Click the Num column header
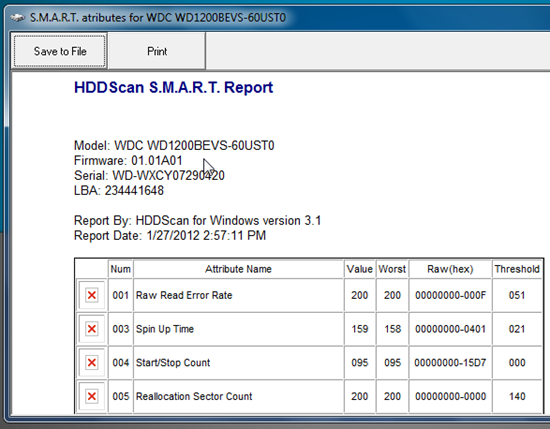The image size is (550, 429). tap(121, 269)
